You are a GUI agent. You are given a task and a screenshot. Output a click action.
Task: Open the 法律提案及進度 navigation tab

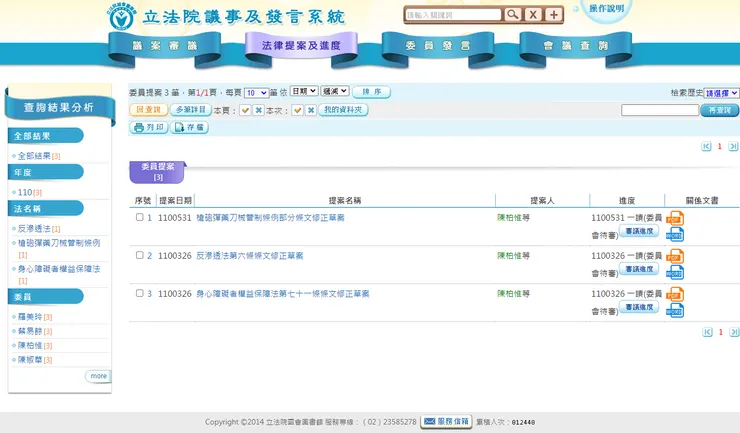tap(301, 46)
